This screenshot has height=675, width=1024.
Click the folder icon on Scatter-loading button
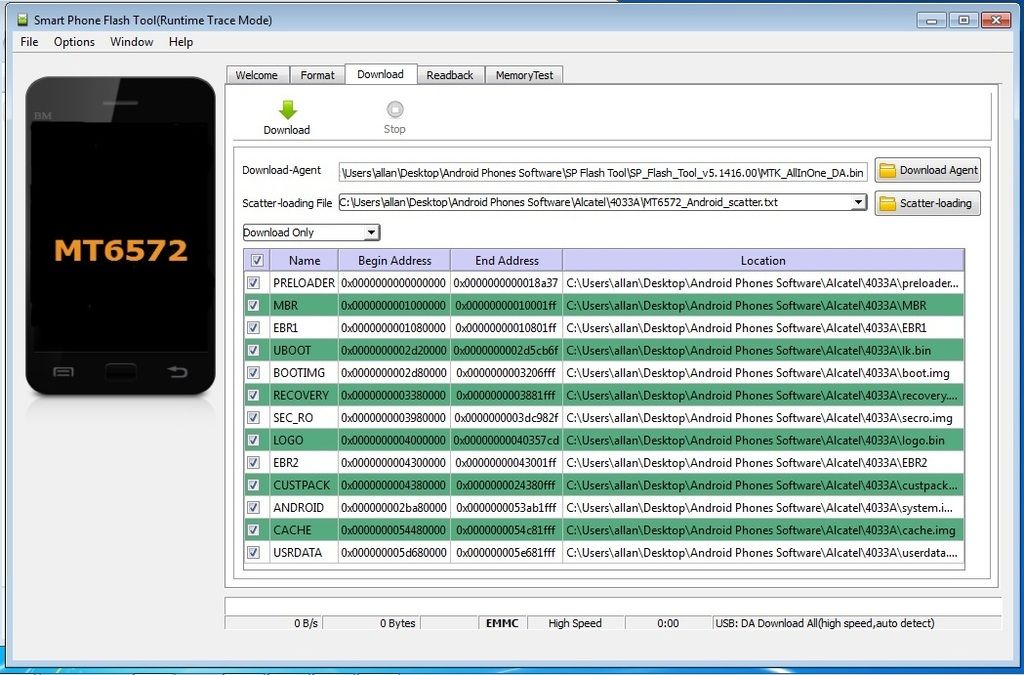tap(887, 203)
